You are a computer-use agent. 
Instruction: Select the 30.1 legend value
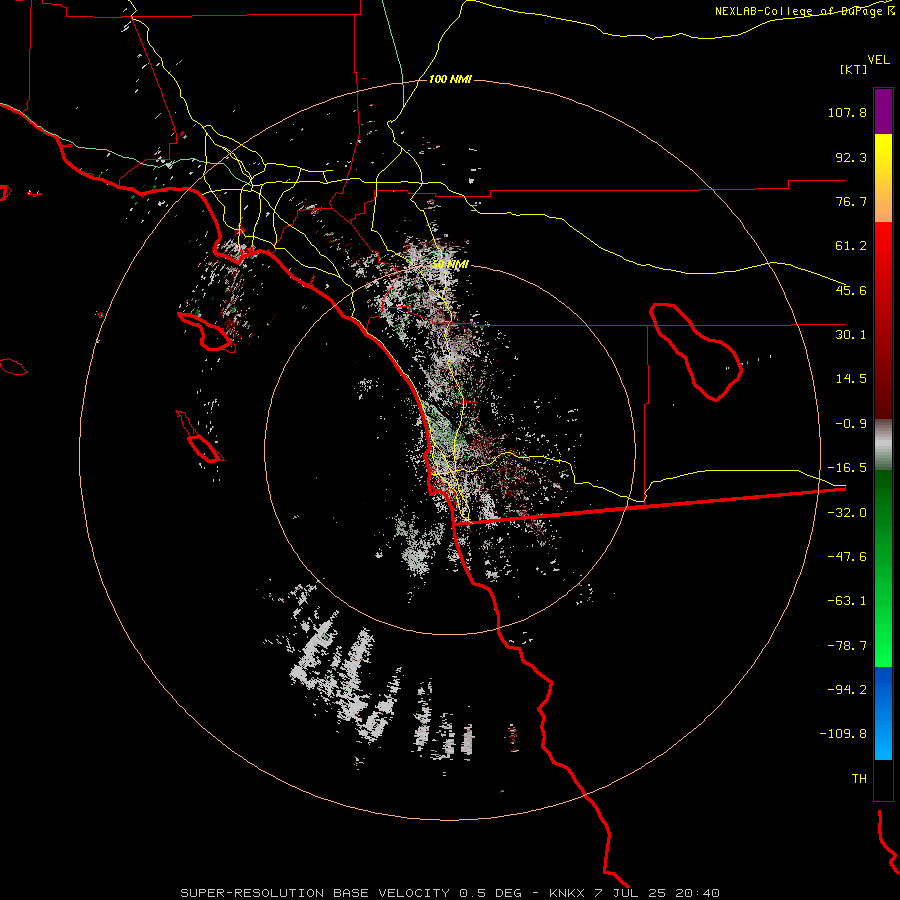pyautogui.click(x=851, y=335)
